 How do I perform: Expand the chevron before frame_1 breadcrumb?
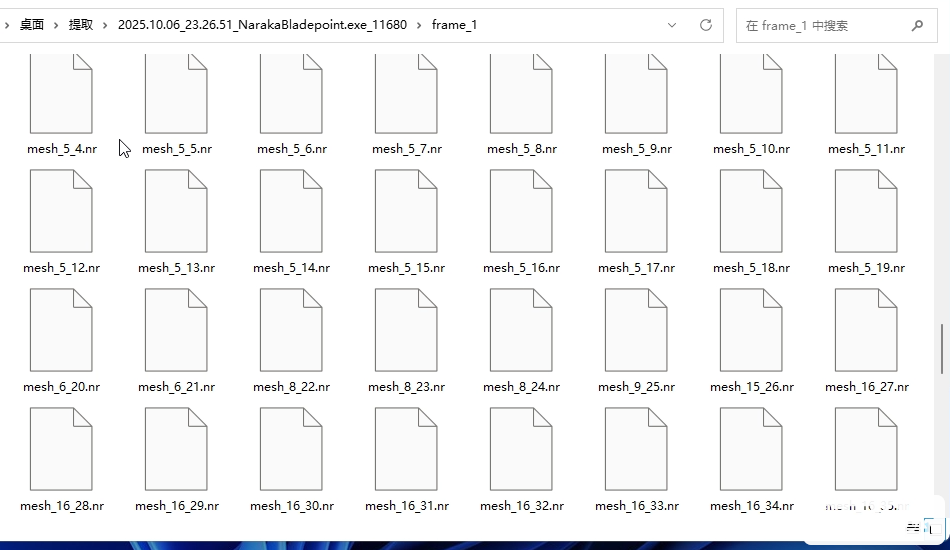pos(420,25)
